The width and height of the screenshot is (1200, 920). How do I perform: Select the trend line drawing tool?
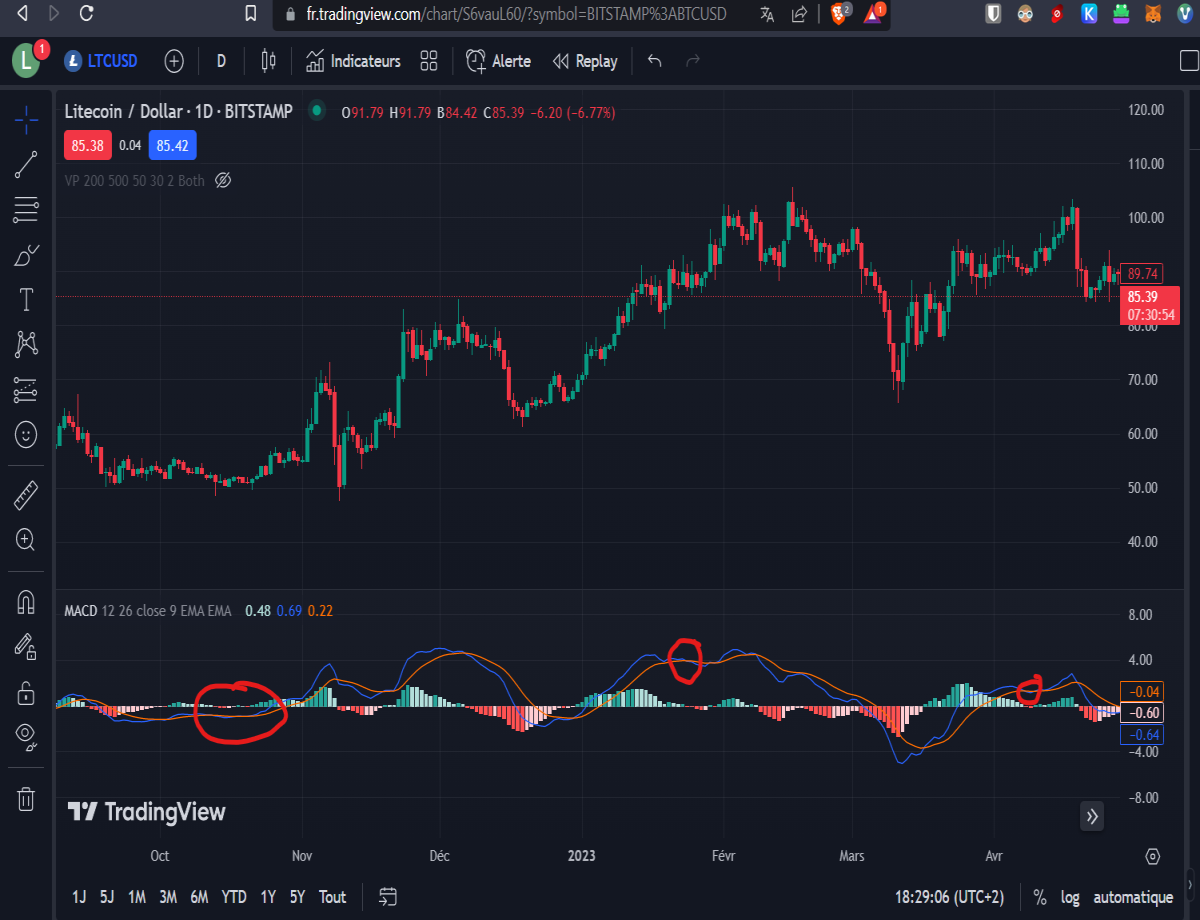26,165
